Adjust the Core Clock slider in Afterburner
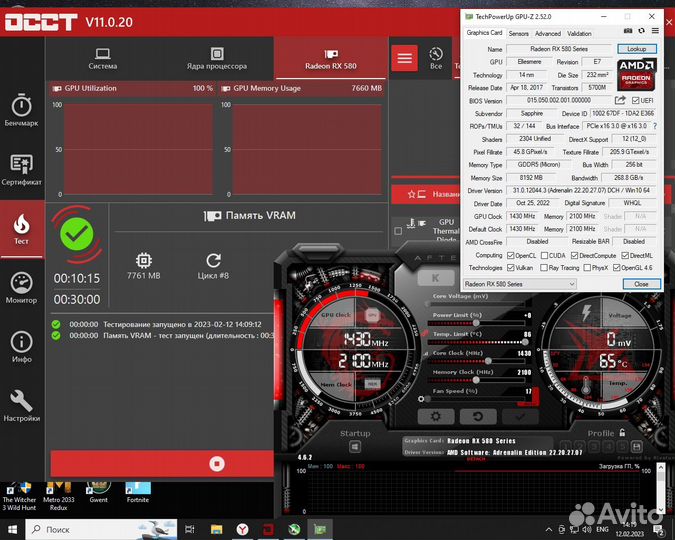 pyautogui.click(x=488, y=361)
